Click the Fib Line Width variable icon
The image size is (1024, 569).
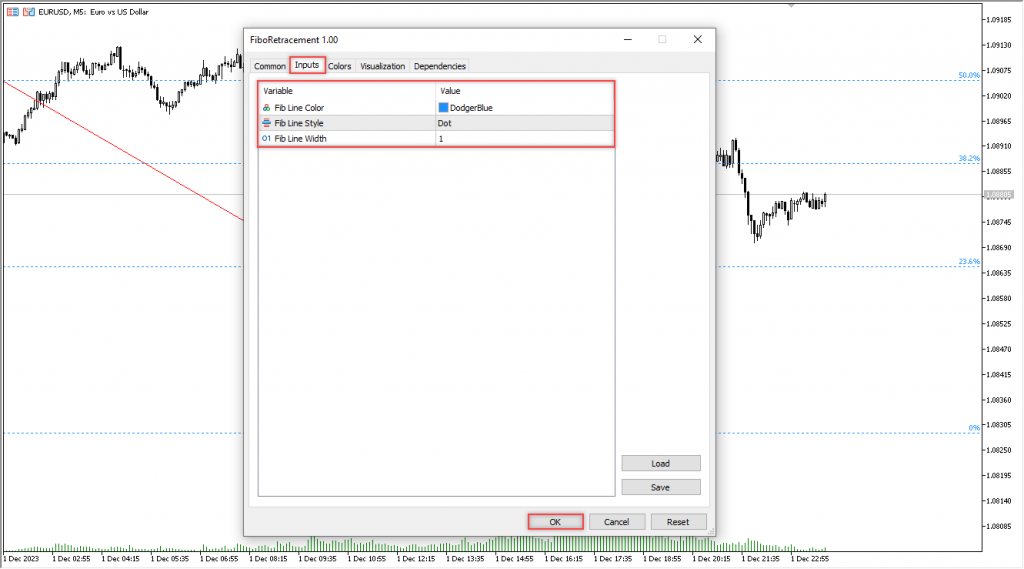coord(266,138)
